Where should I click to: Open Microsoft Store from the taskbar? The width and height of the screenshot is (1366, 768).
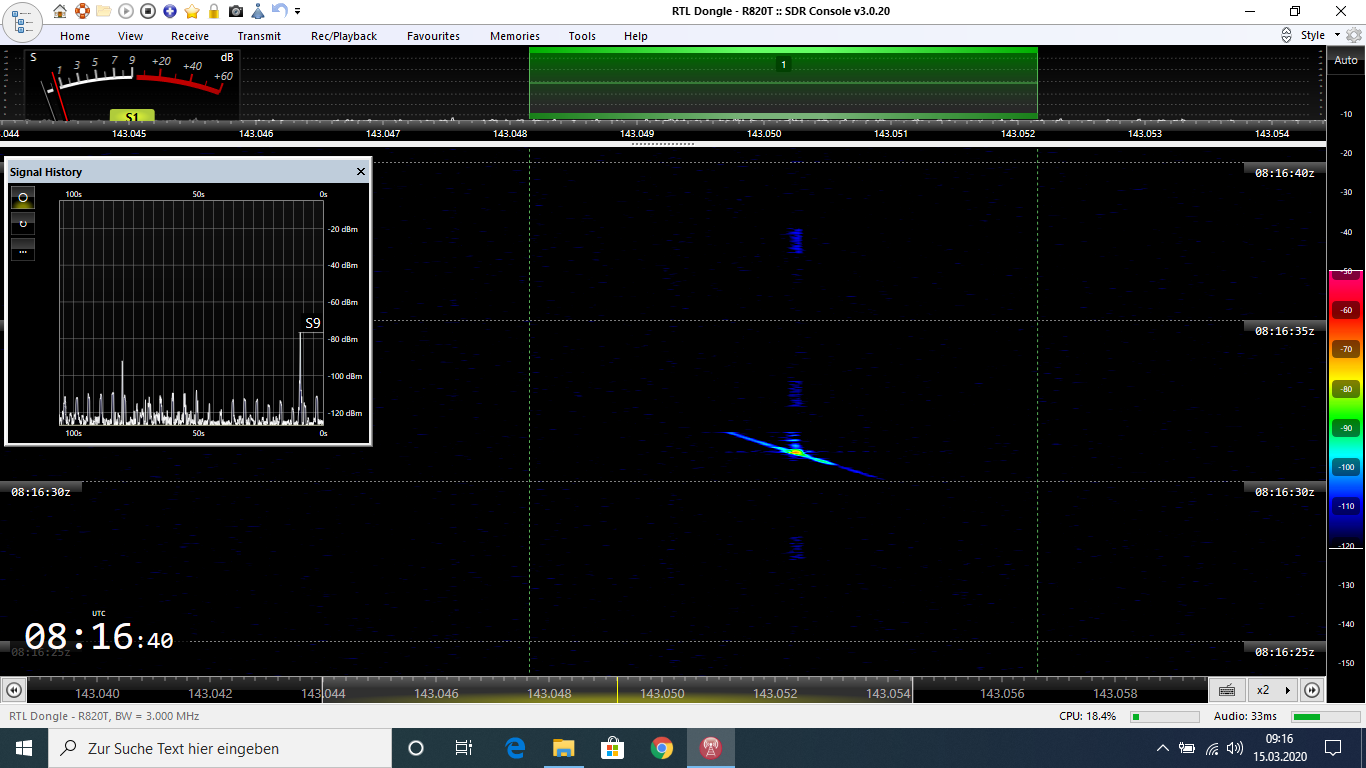(x=612, y=748)
